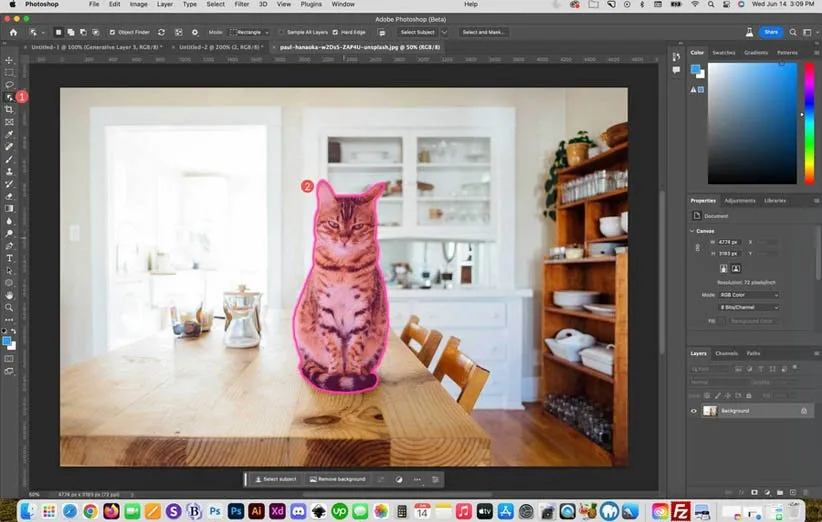Select the Type tool
Screen dimensions: 822x522
tap(9, 258)
